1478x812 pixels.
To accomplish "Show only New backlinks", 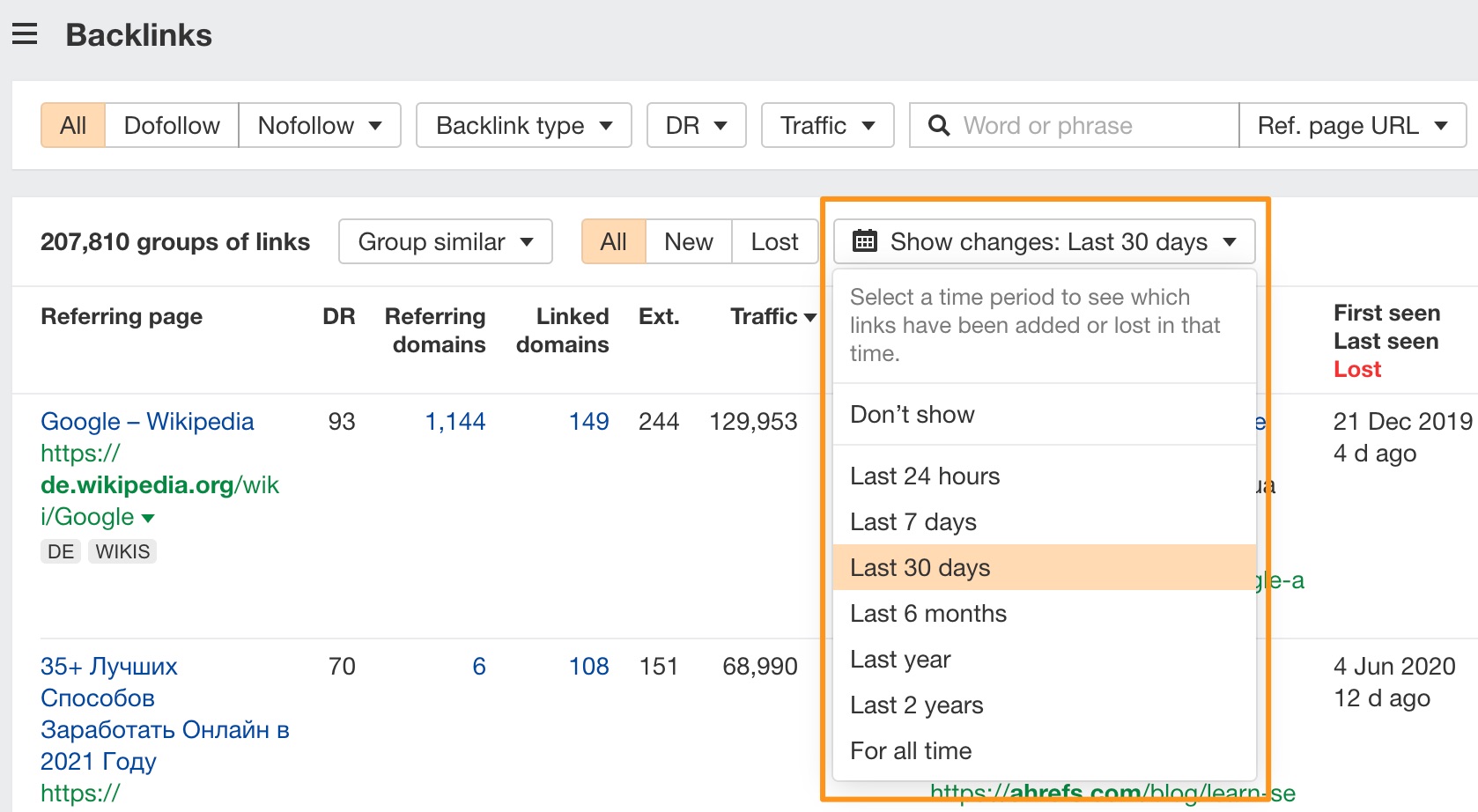I will (x=688, y=242).
